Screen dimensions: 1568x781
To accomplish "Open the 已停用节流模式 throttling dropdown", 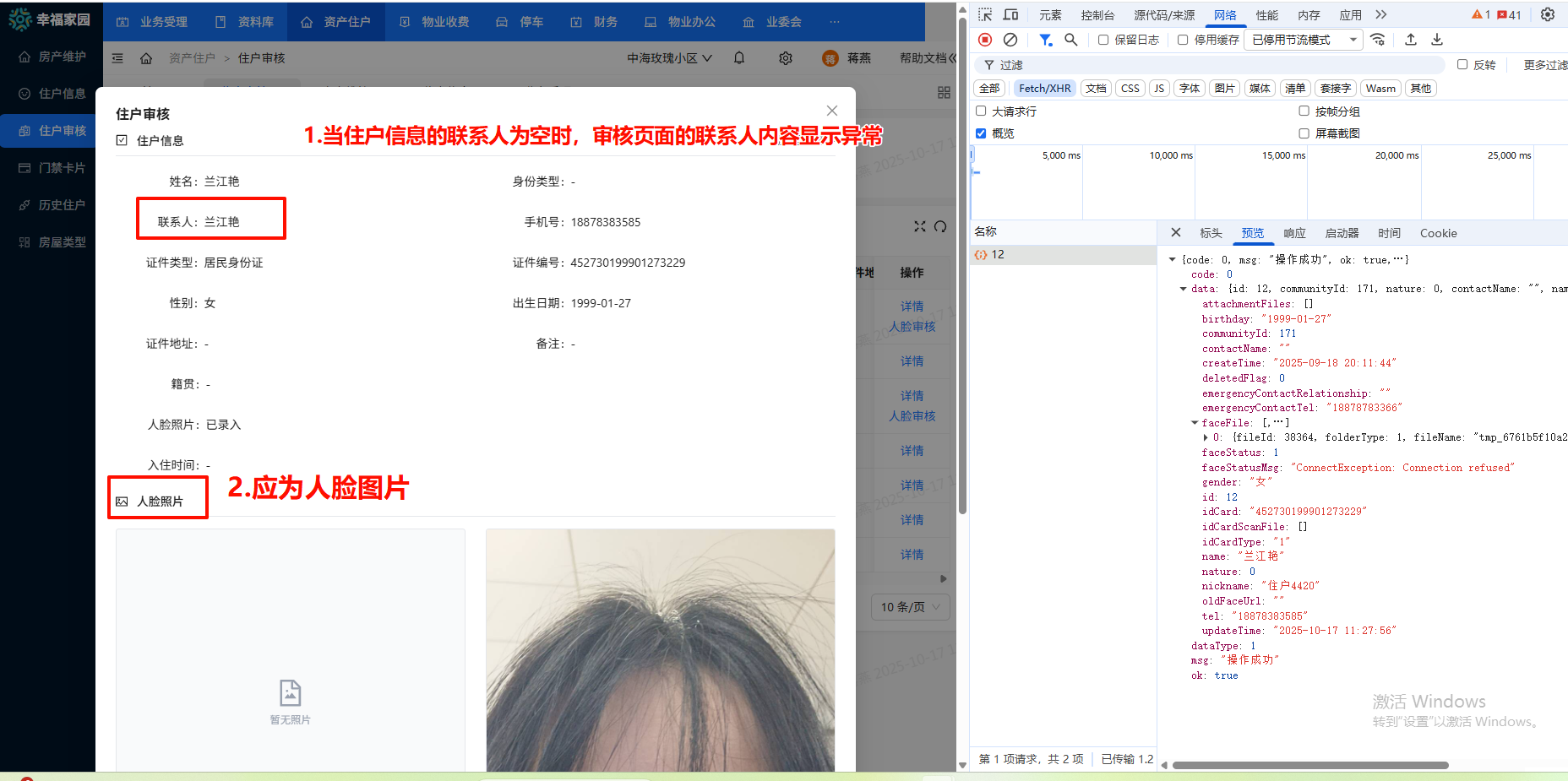I will tap(1304, 40).
